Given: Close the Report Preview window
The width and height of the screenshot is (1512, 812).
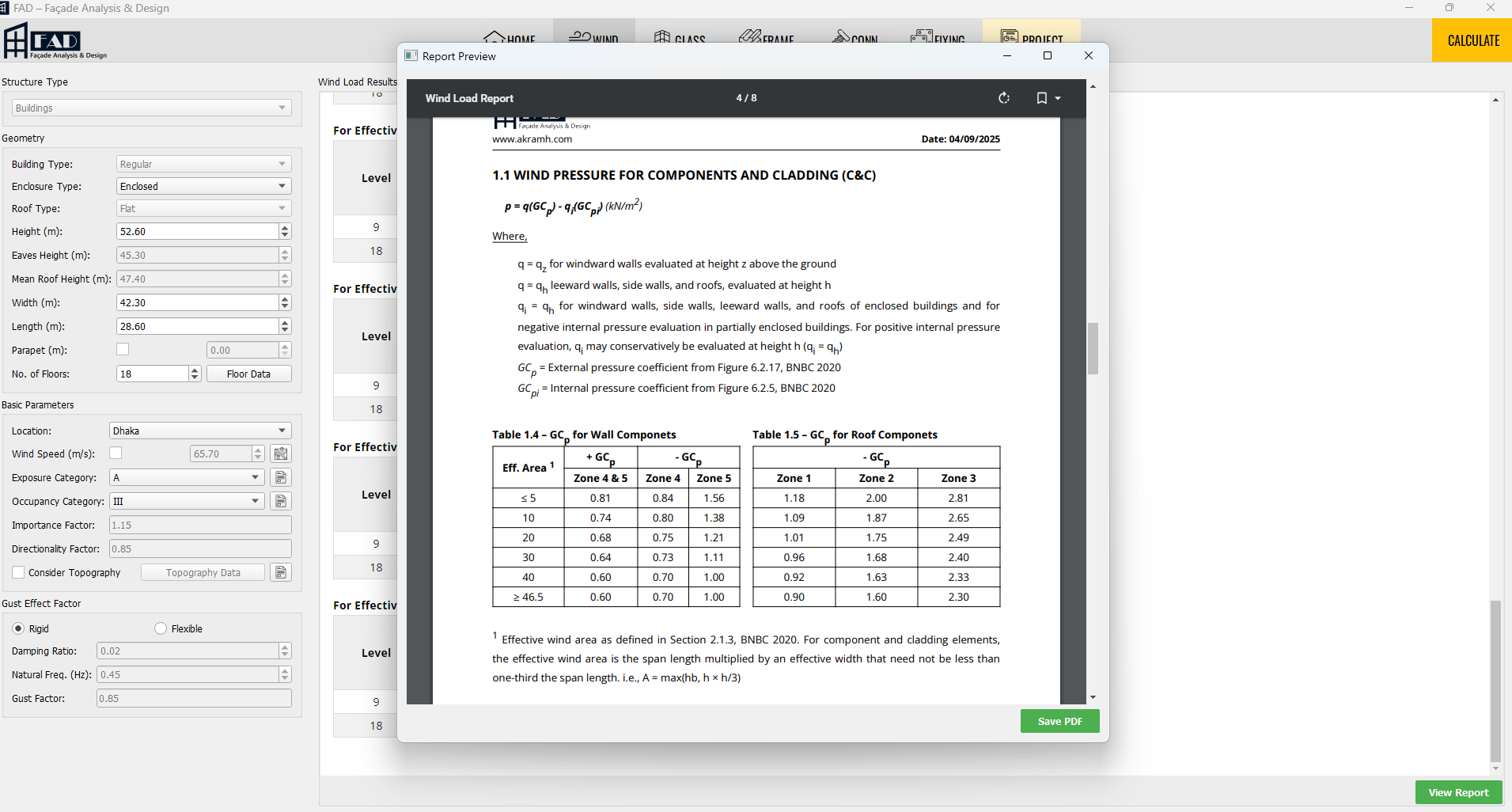Looking at the screenshot, I should pyautogui.click(x=1089, y=55).
